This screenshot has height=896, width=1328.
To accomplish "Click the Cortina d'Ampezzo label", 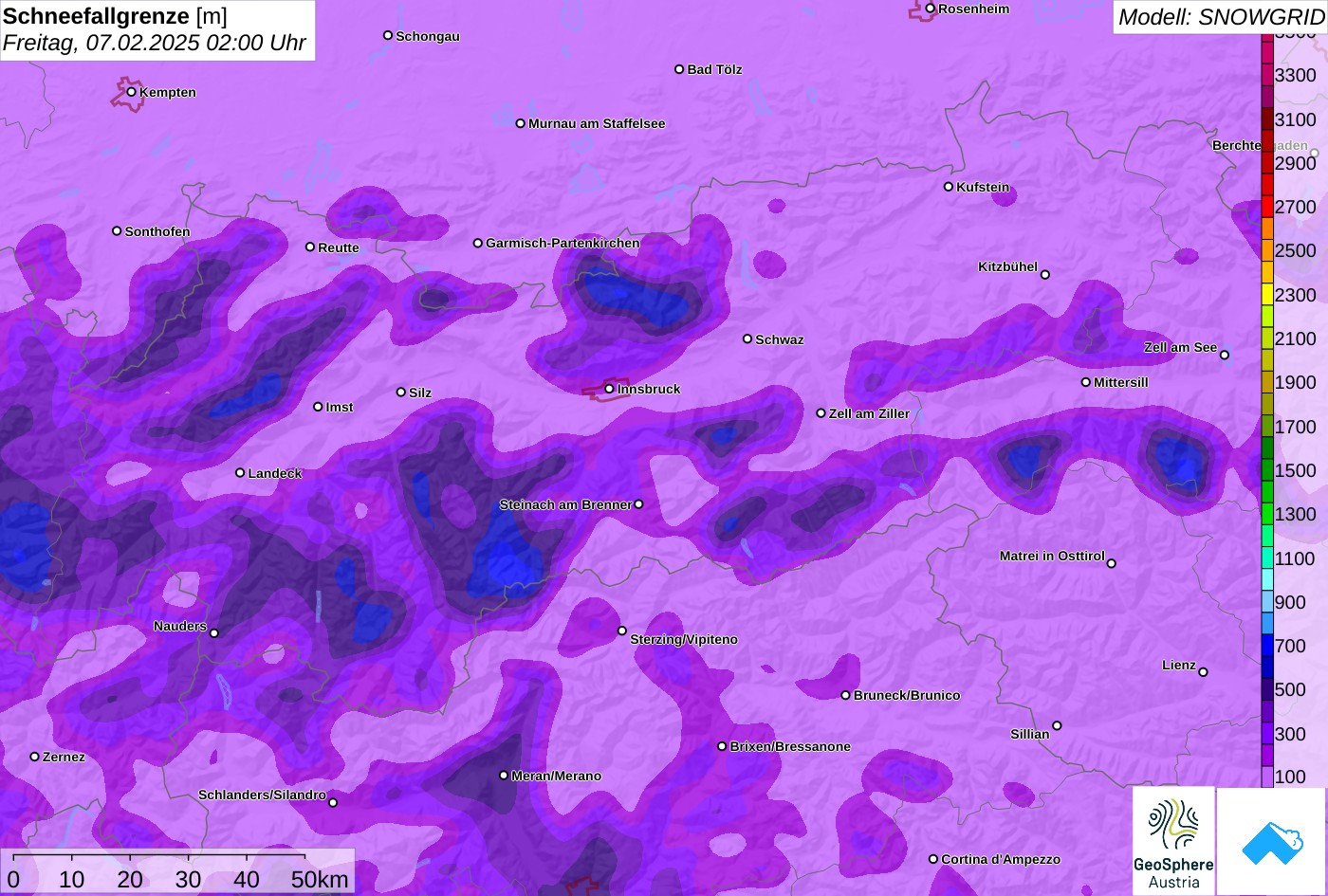I will (x=1001, y=860).
